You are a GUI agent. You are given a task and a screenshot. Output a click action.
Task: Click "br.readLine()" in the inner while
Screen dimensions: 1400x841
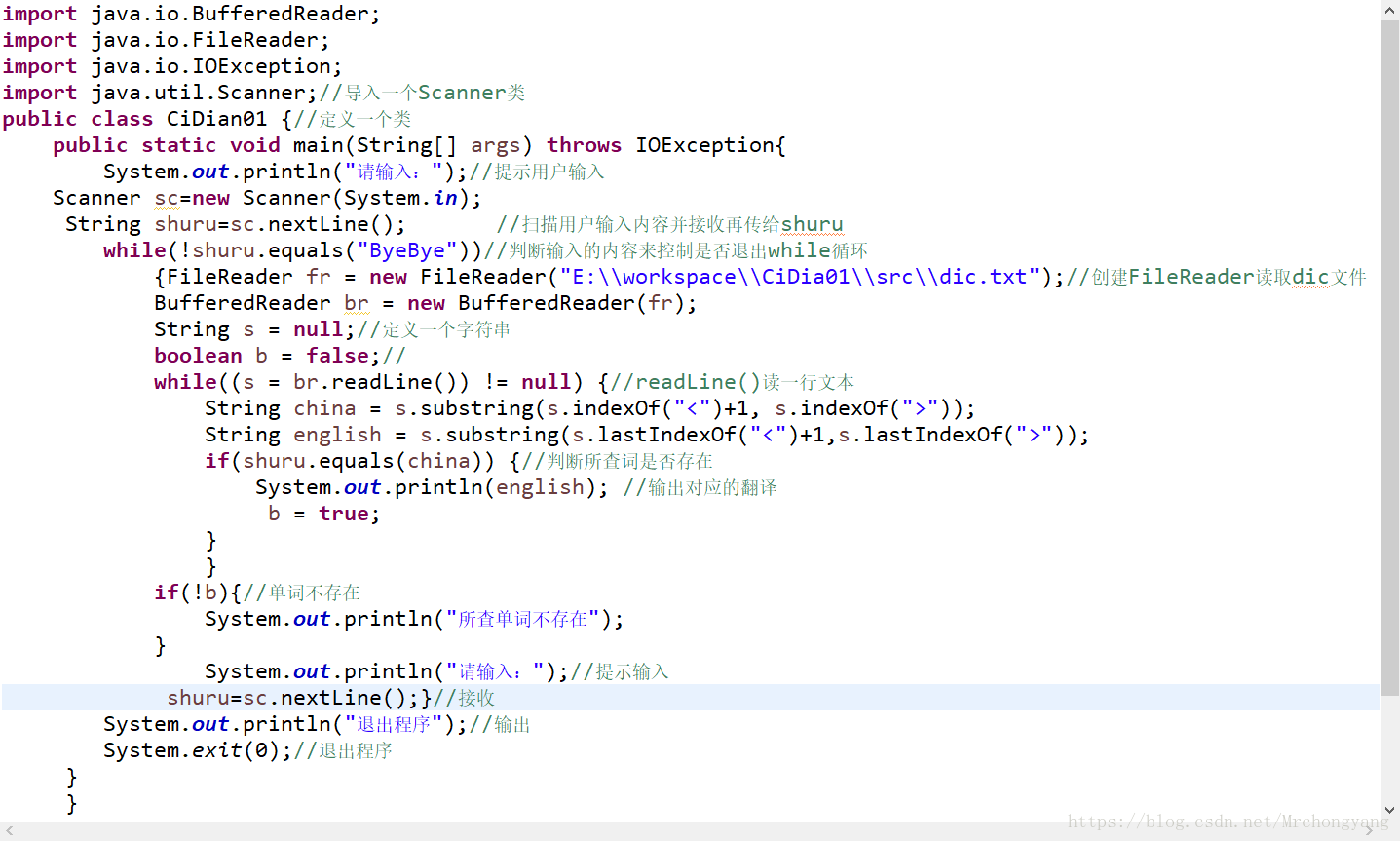pos(381,382)
